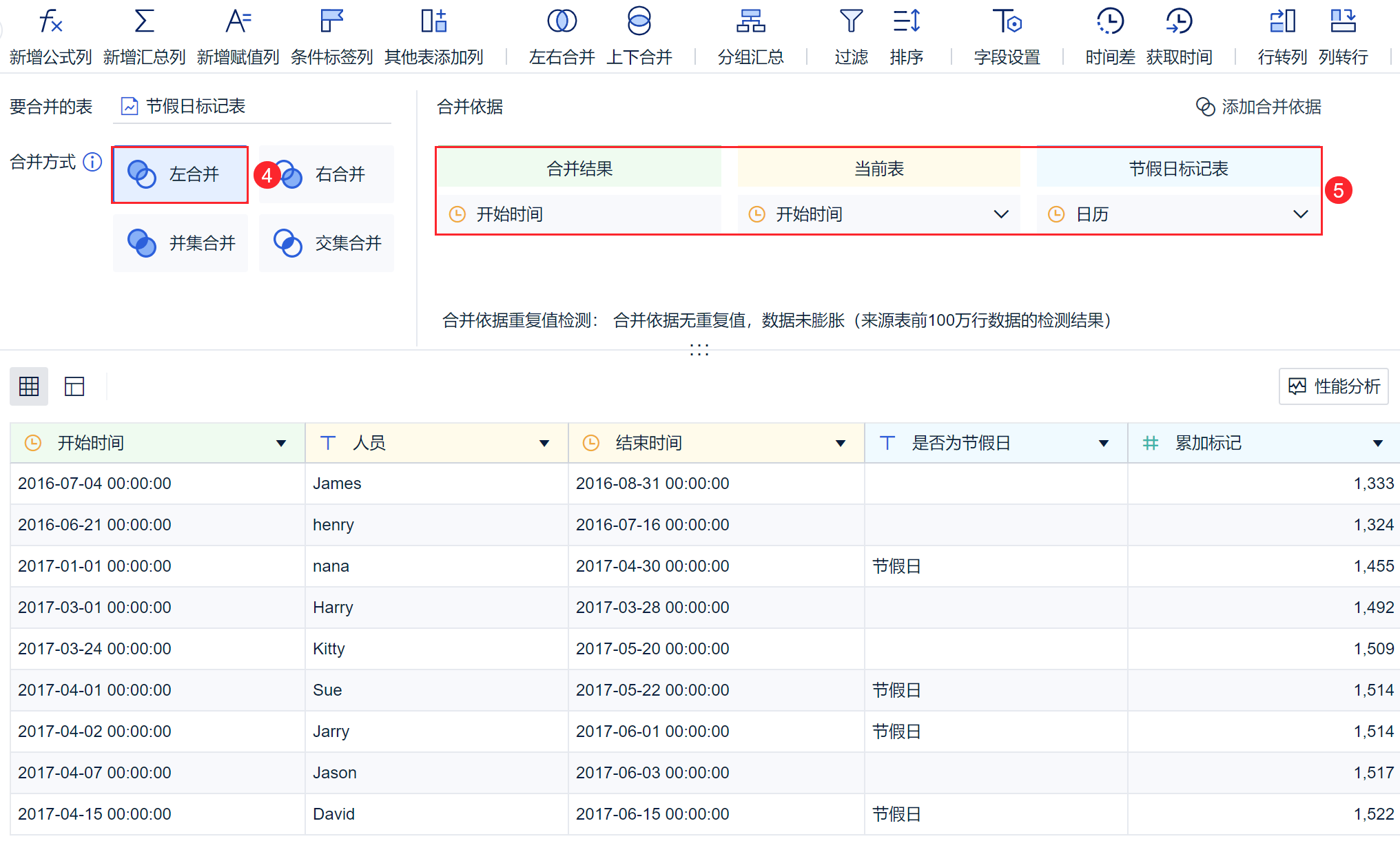1400x841 pixels.
Task: Click the 添加合并依据 link
Action: (x=1259, y=107)
